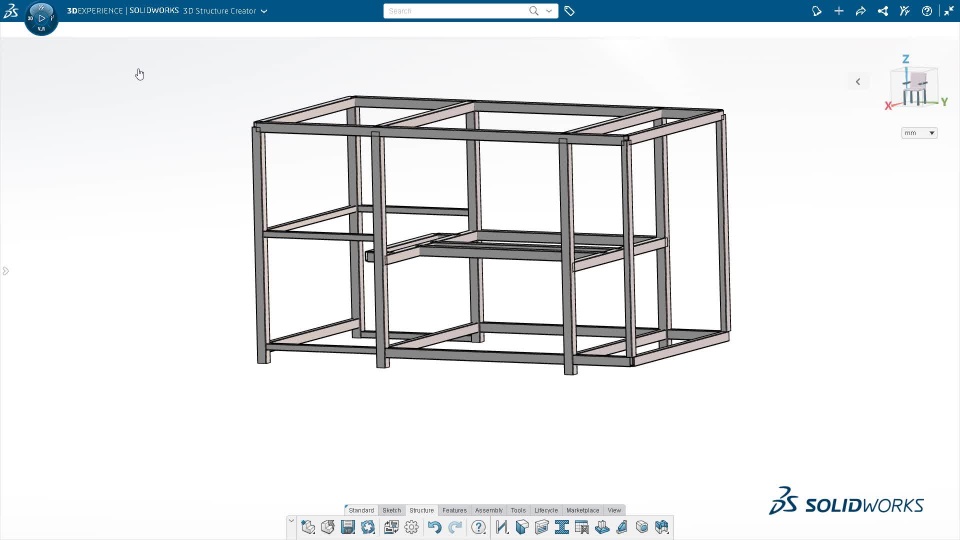Screen dimensions: 960x540
Task: Open the 3D Structure Creator app dropdown
Action: pos(264,11)
